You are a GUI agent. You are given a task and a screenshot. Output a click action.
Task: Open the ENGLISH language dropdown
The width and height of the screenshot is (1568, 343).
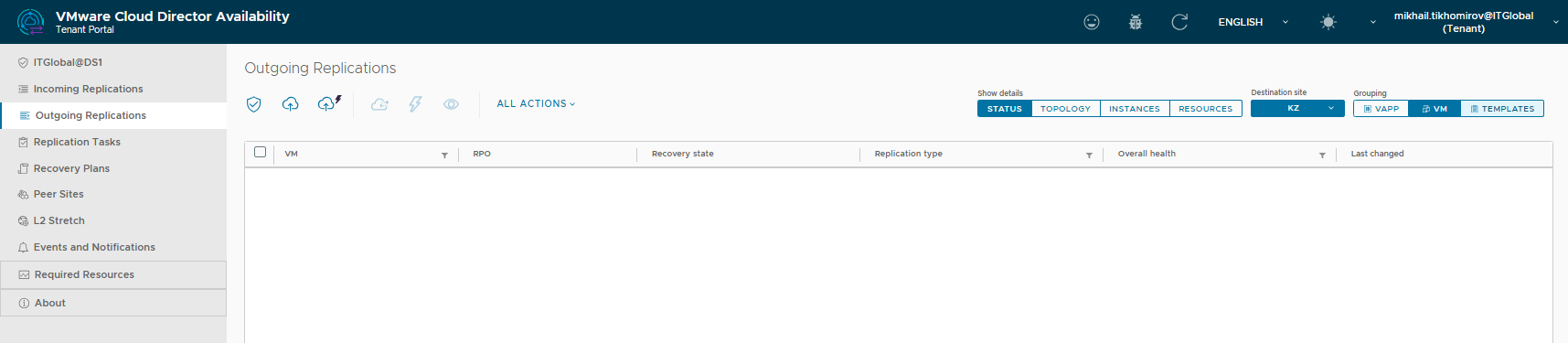point(1253,22)
